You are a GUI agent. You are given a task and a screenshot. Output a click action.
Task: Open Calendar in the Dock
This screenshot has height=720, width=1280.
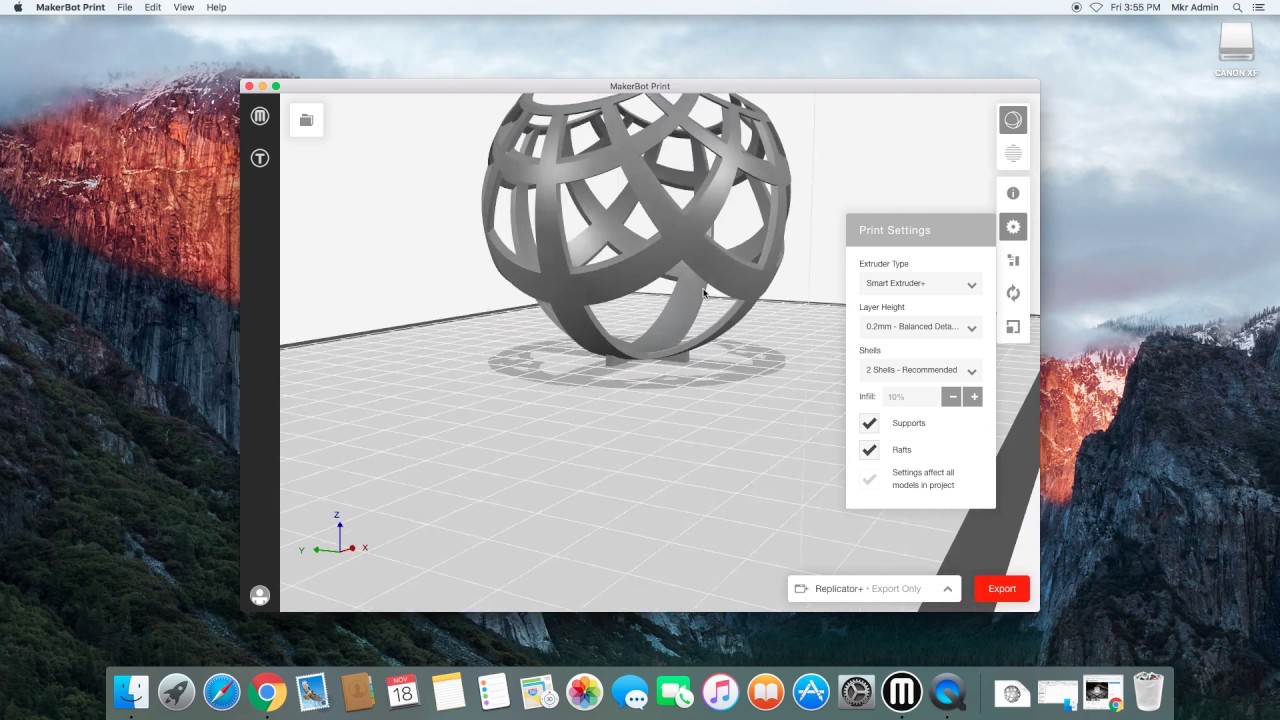[x=402, y=692]
